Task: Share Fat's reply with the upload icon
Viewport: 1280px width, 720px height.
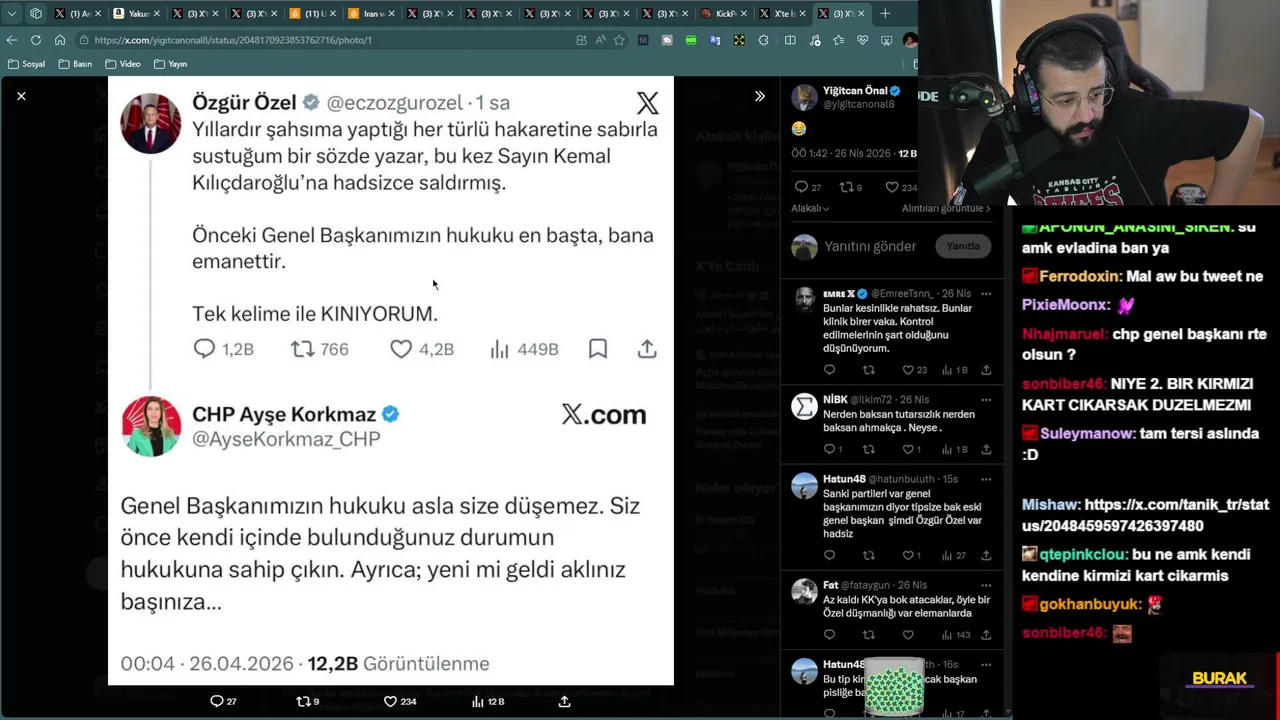Action: tap(986, 635)
